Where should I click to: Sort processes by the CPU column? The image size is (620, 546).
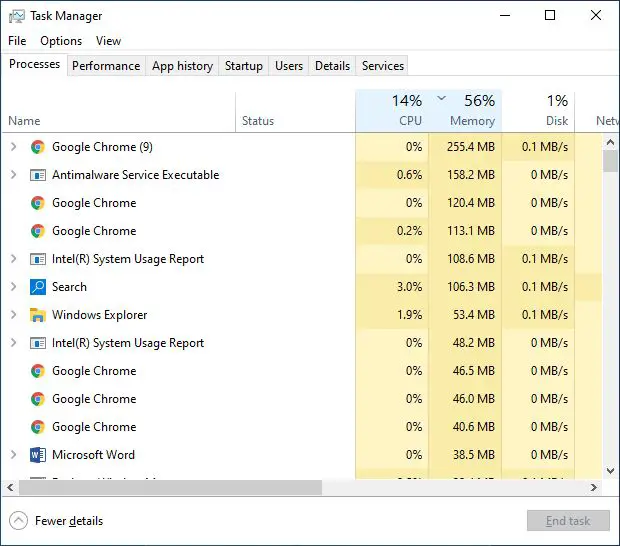coord(393,111)
